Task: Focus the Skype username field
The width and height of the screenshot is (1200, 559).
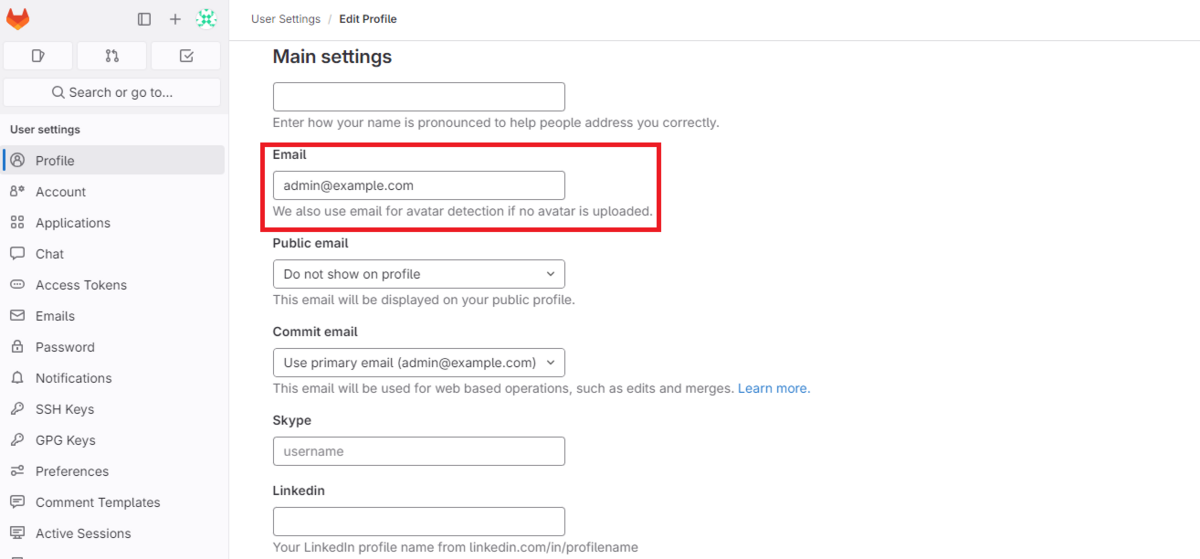Action: pyautogui.click(x=418, y=451)
